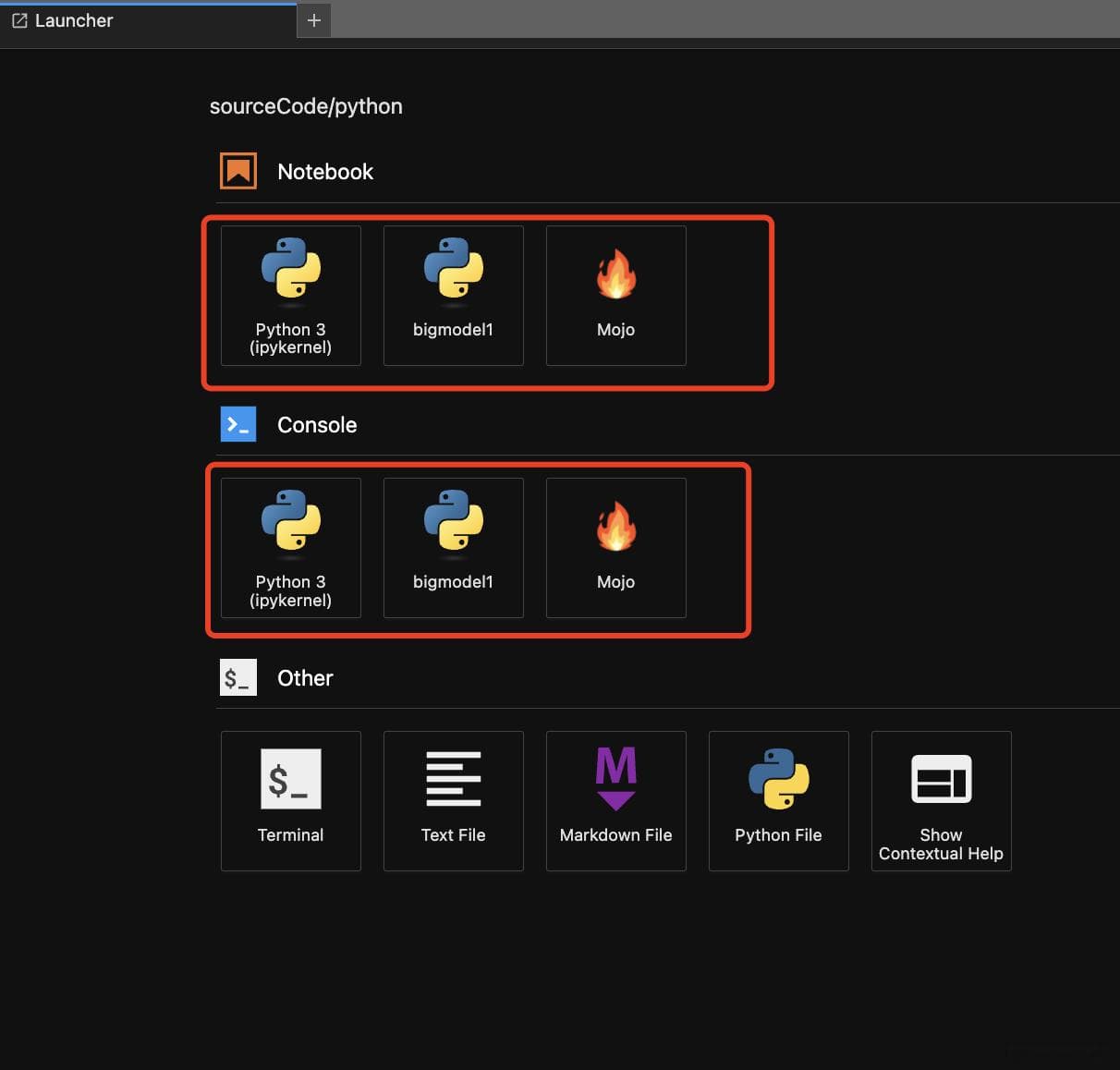Create a bigmodel1 notebook
The height and width of the screenshot is (1070, 1120).
tap(454, 296)
